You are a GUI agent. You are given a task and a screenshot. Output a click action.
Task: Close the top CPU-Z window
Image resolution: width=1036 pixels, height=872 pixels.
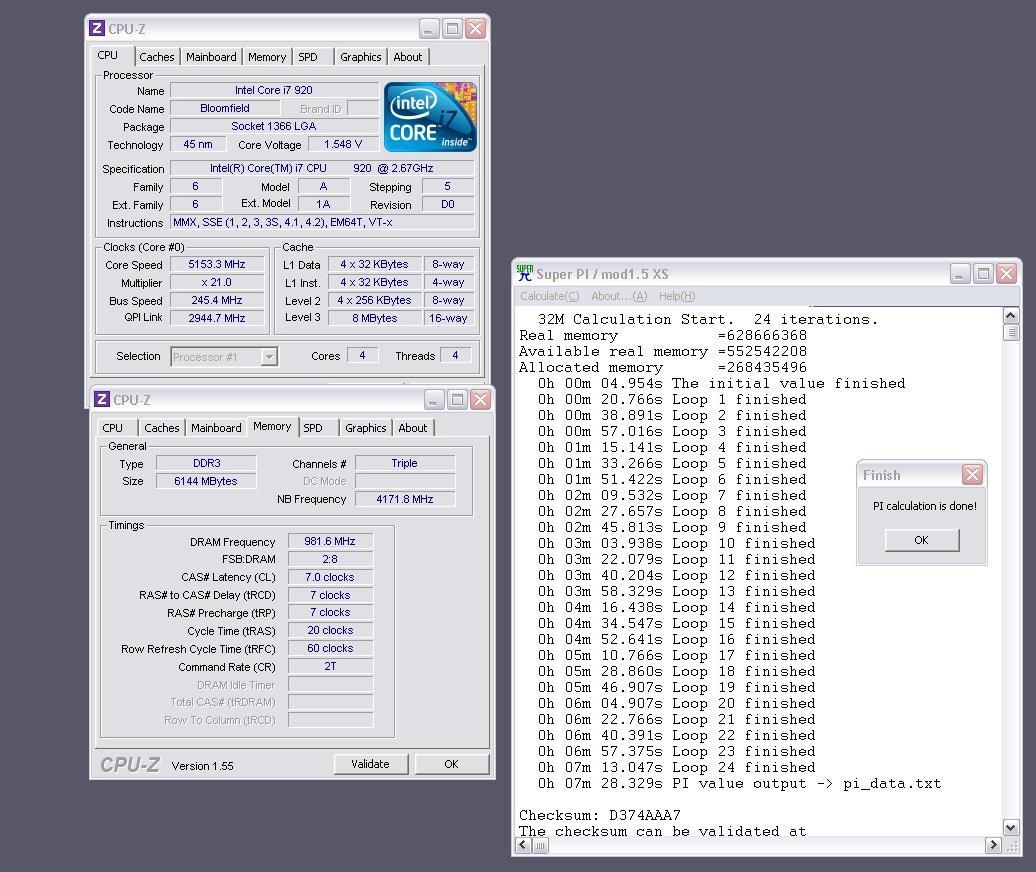pos(475,28)
